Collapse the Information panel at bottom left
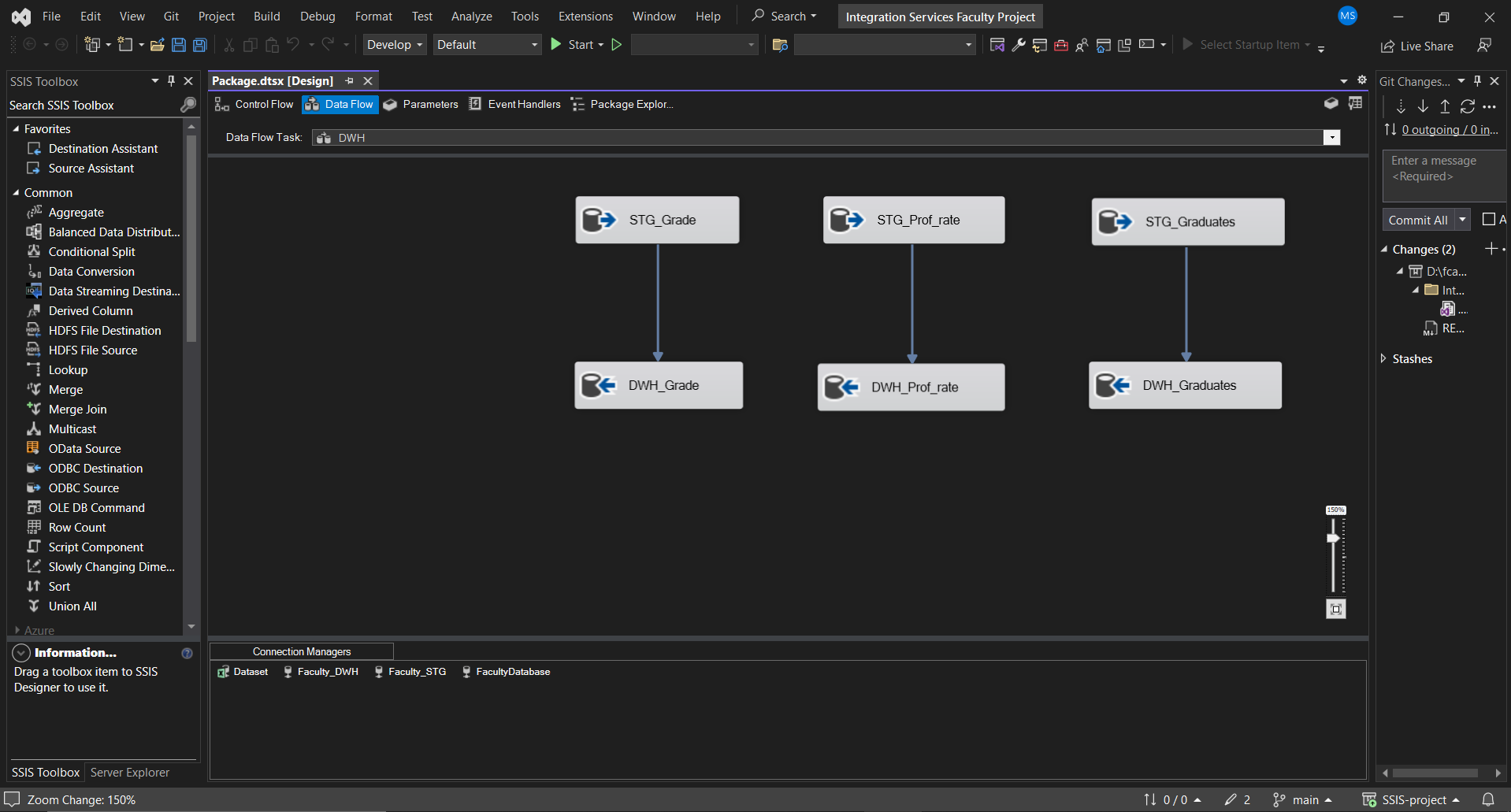 point(20,652)
